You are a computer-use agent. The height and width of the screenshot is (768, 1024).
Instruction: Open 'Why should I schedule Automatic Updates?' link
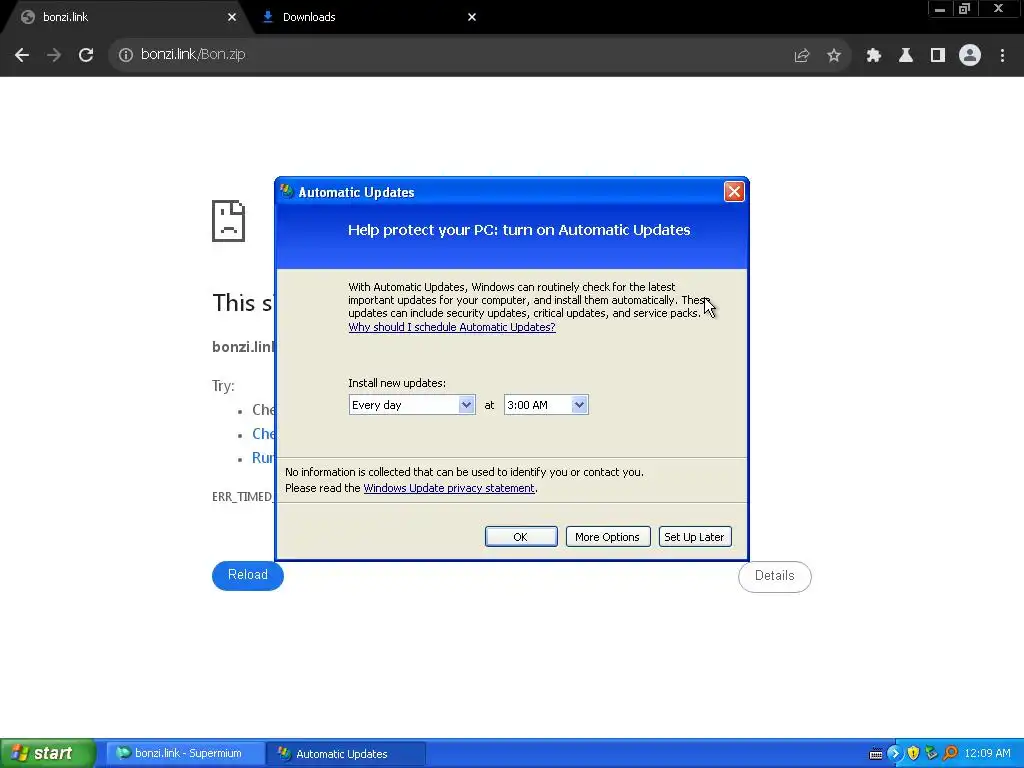click(451, 327)
